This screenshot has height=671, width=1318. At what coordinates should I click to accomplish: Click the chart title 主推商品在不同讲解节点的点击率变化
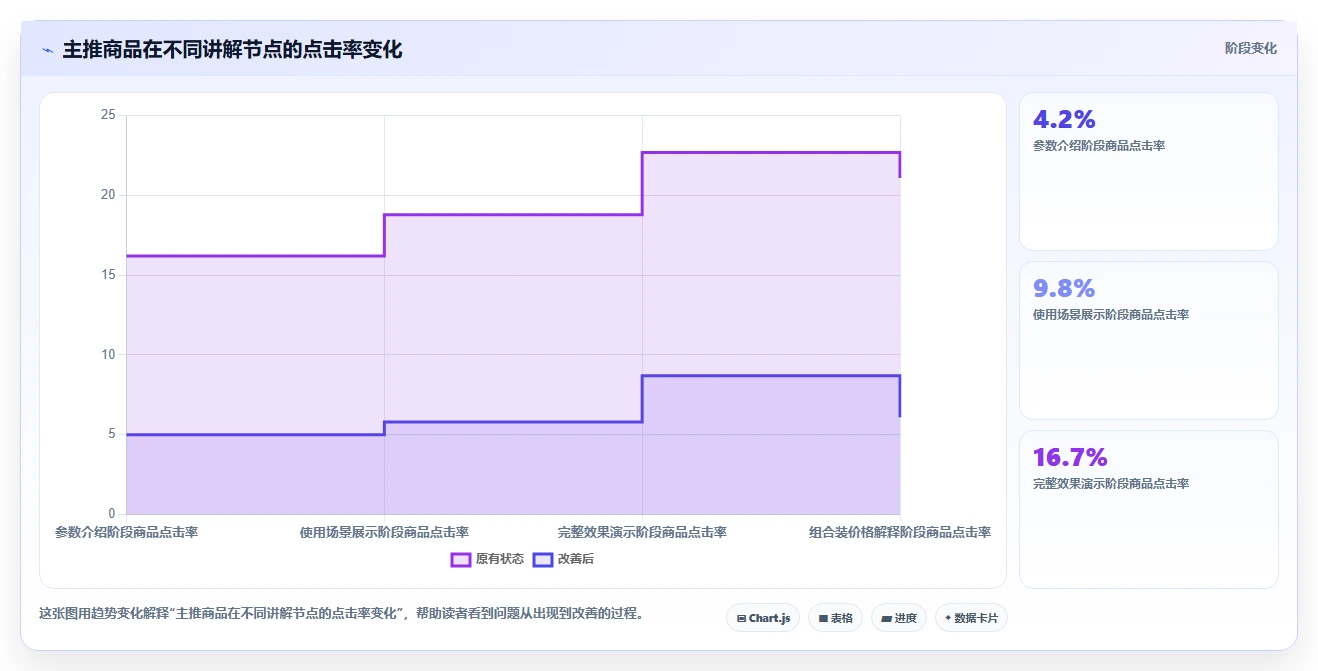click(232, 50)
